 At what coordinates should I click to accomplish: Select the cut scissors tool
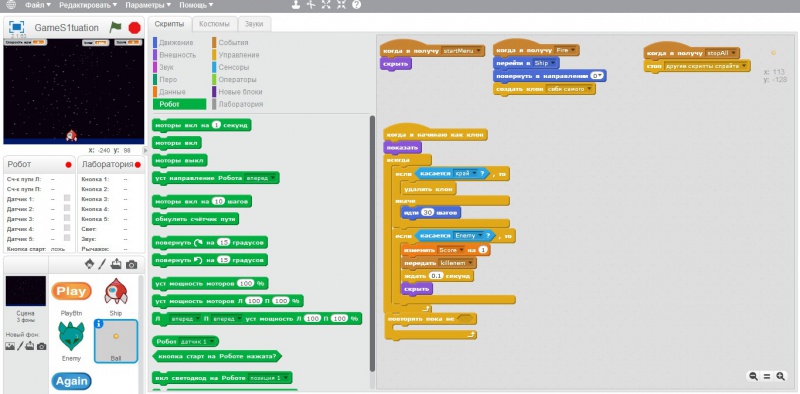tap(311, 5)
